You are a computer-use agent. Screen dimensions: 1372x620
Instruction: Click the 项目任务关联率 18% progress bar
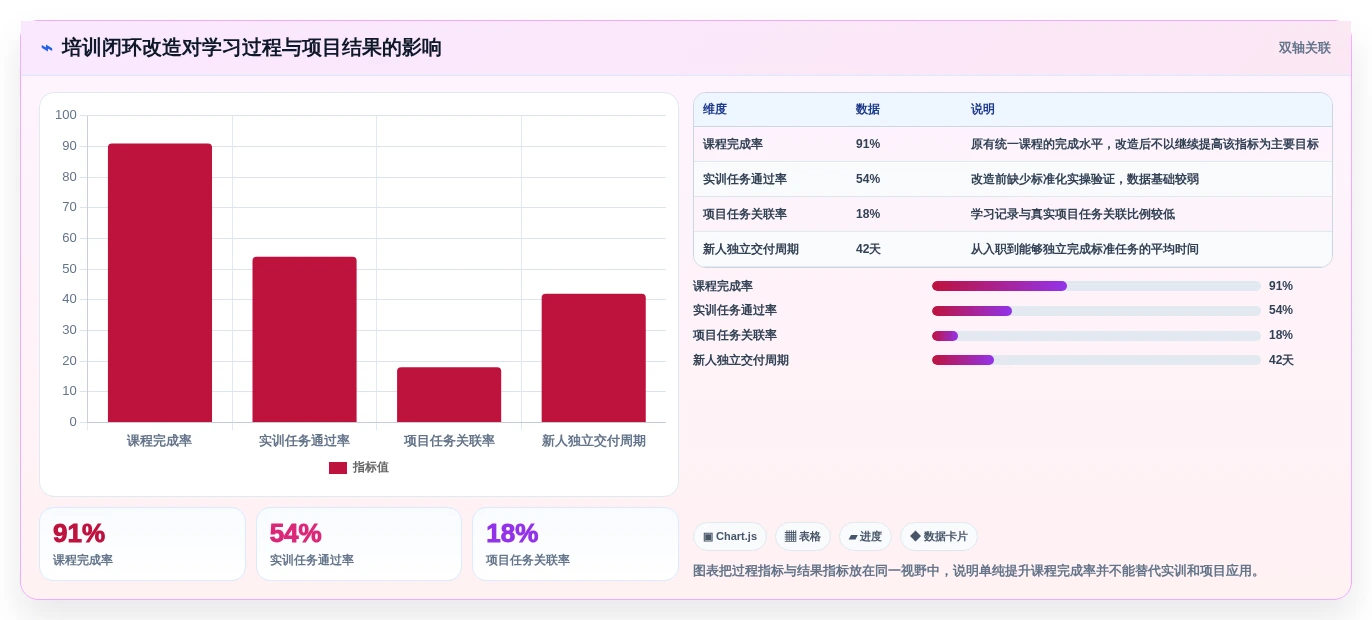click(x=1096, y=336)
